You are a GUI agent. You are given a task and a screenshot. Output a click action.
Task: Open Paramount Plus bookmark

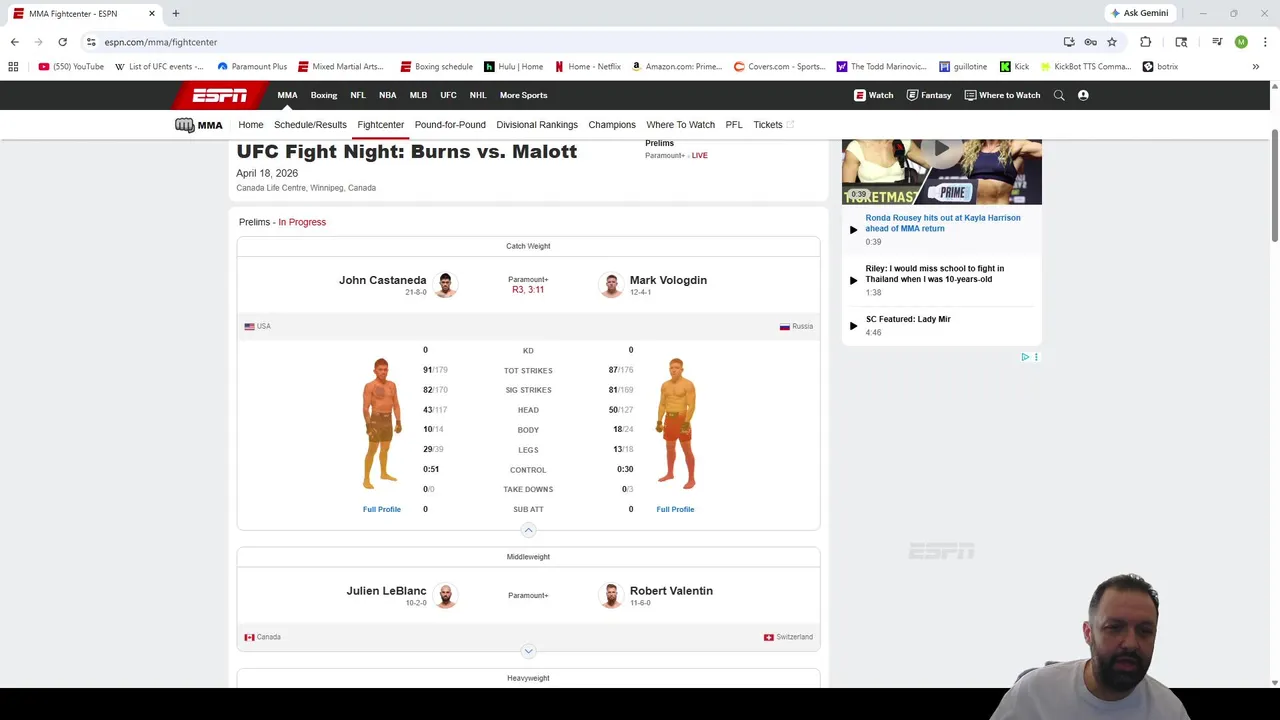click(252, 67)
